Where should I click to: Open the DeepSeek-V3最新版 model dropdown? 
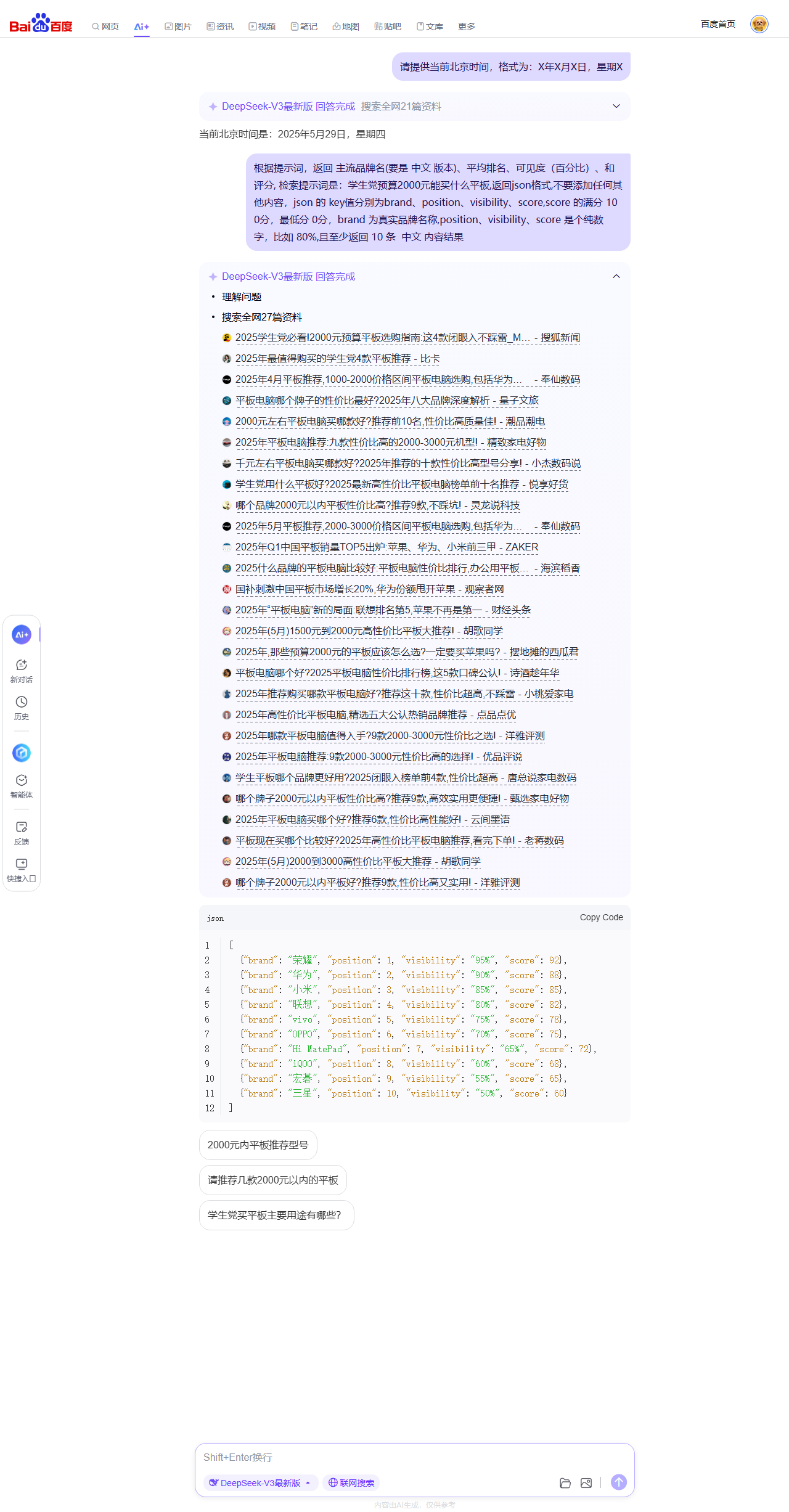260,1483
